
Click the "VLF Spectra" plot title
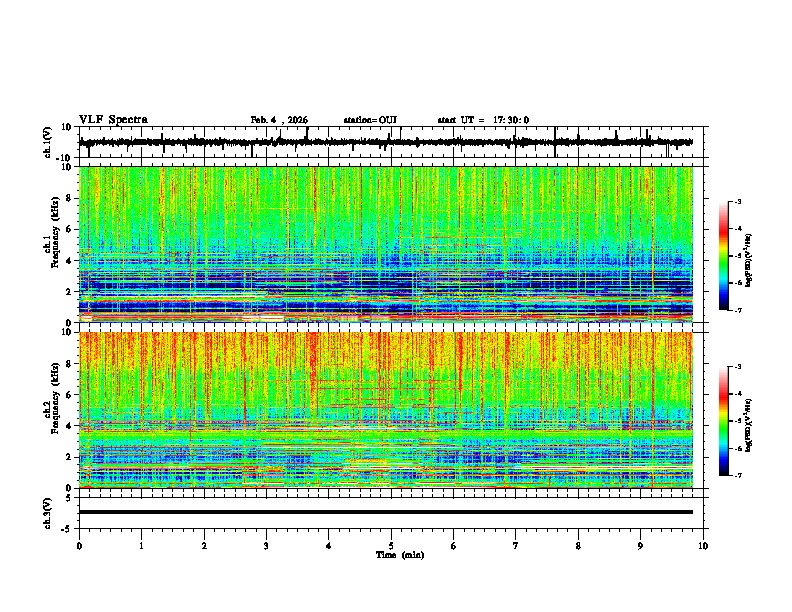pyautogui.click(x=113, y=120)
